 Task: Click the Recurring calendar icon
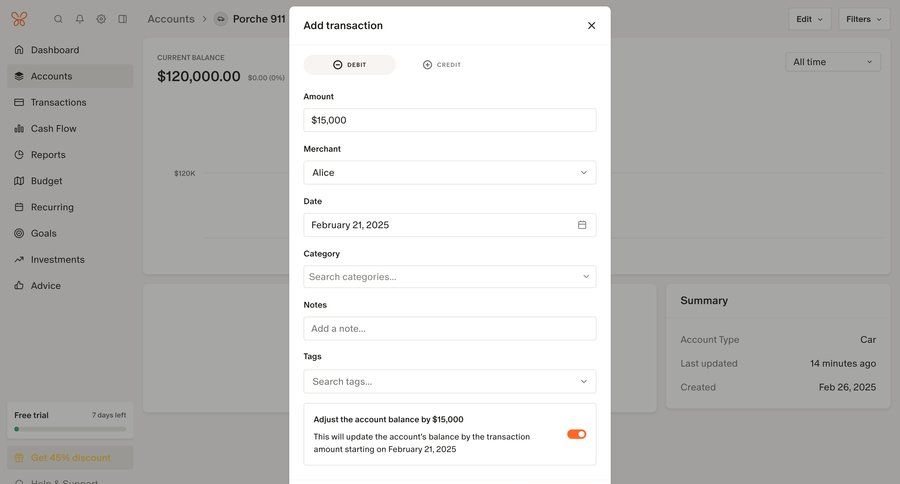(19, 207)
